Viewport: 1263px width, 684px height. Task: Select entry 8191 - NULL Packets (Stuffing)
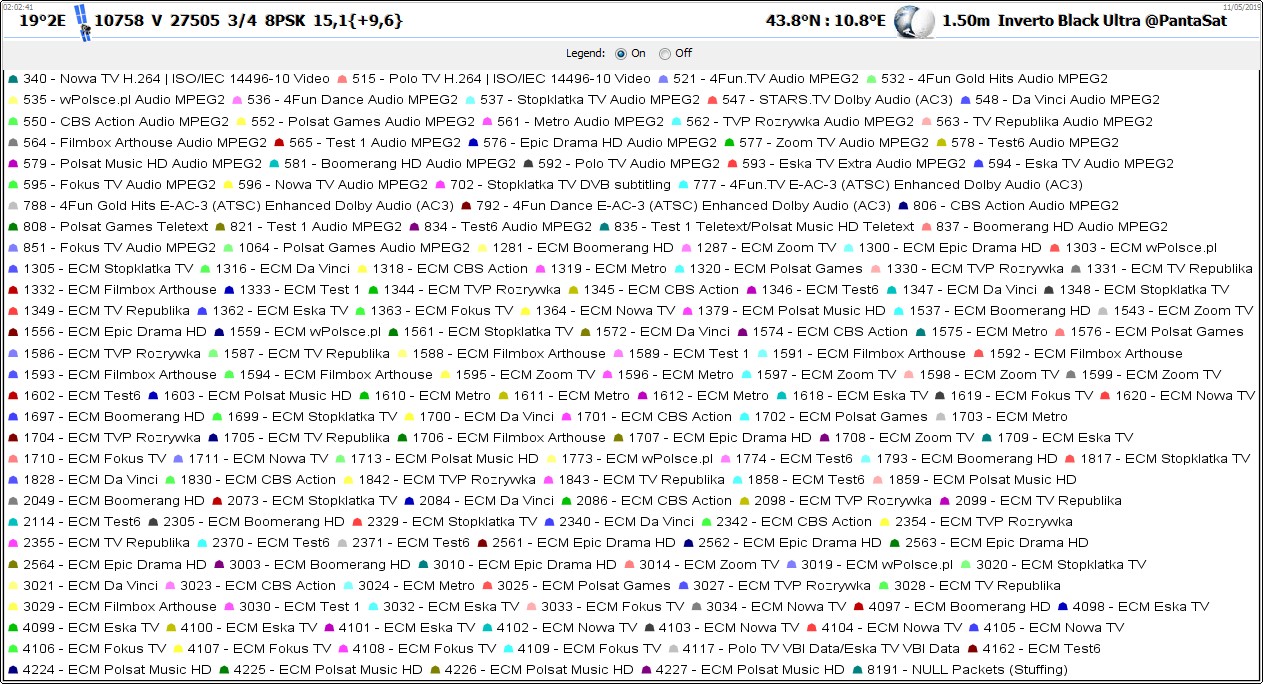tap(967, 670)
